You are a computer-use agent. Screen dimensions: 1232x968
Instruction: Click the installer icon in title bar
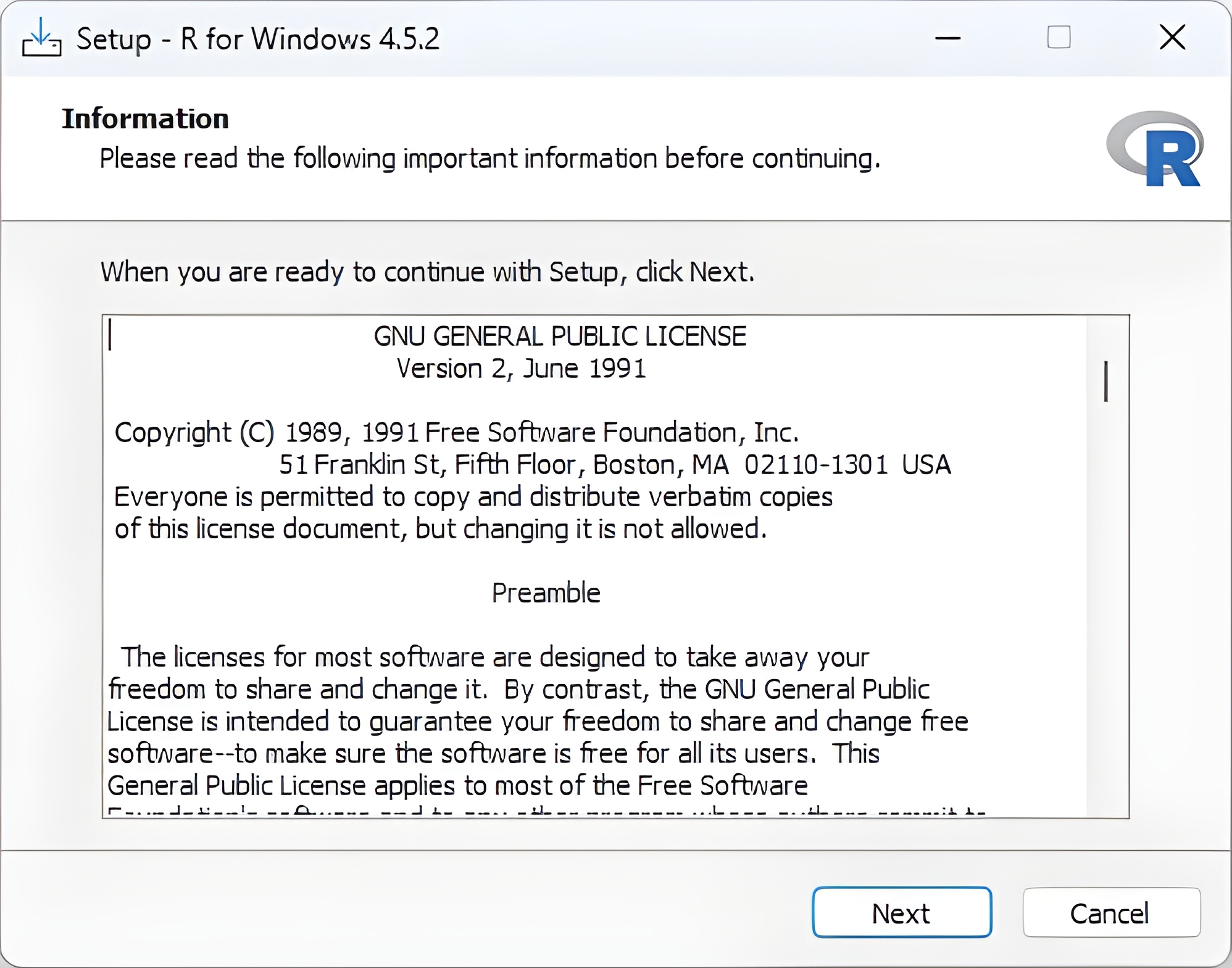41,38
